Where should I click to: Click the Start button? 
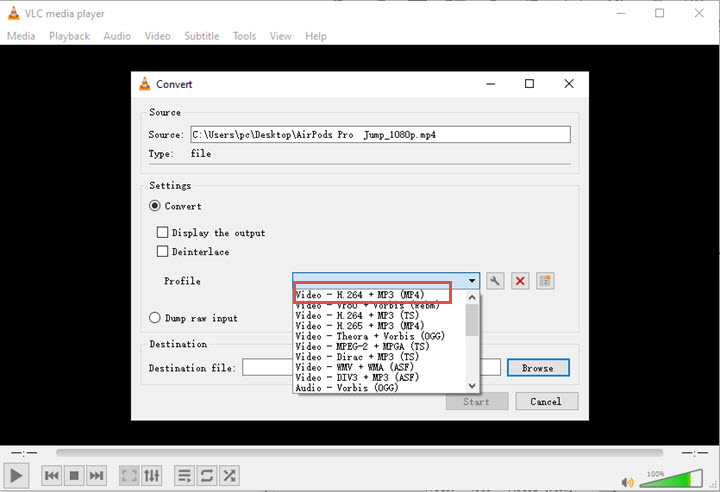click(477, 401)
